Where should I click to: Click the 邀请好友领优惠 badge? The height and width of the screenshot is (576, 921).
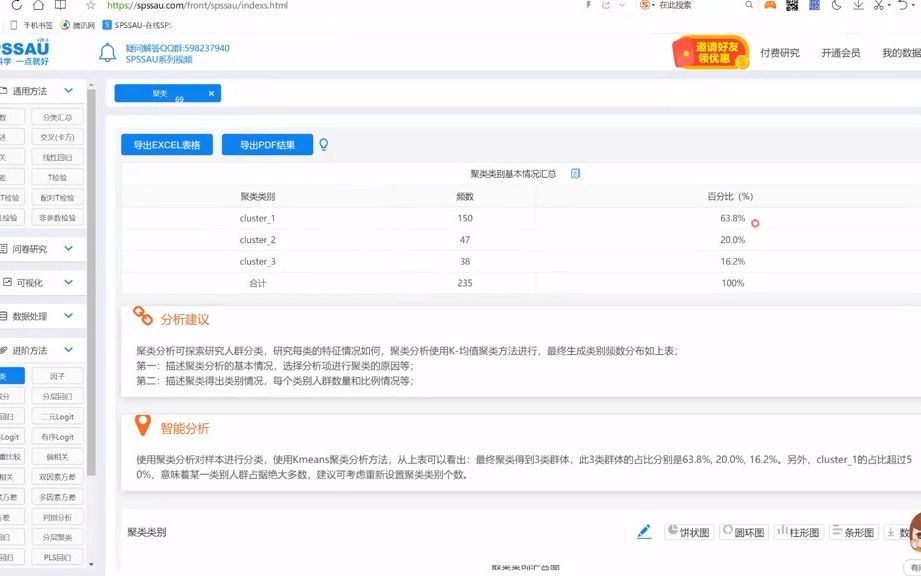coord(711,52)
